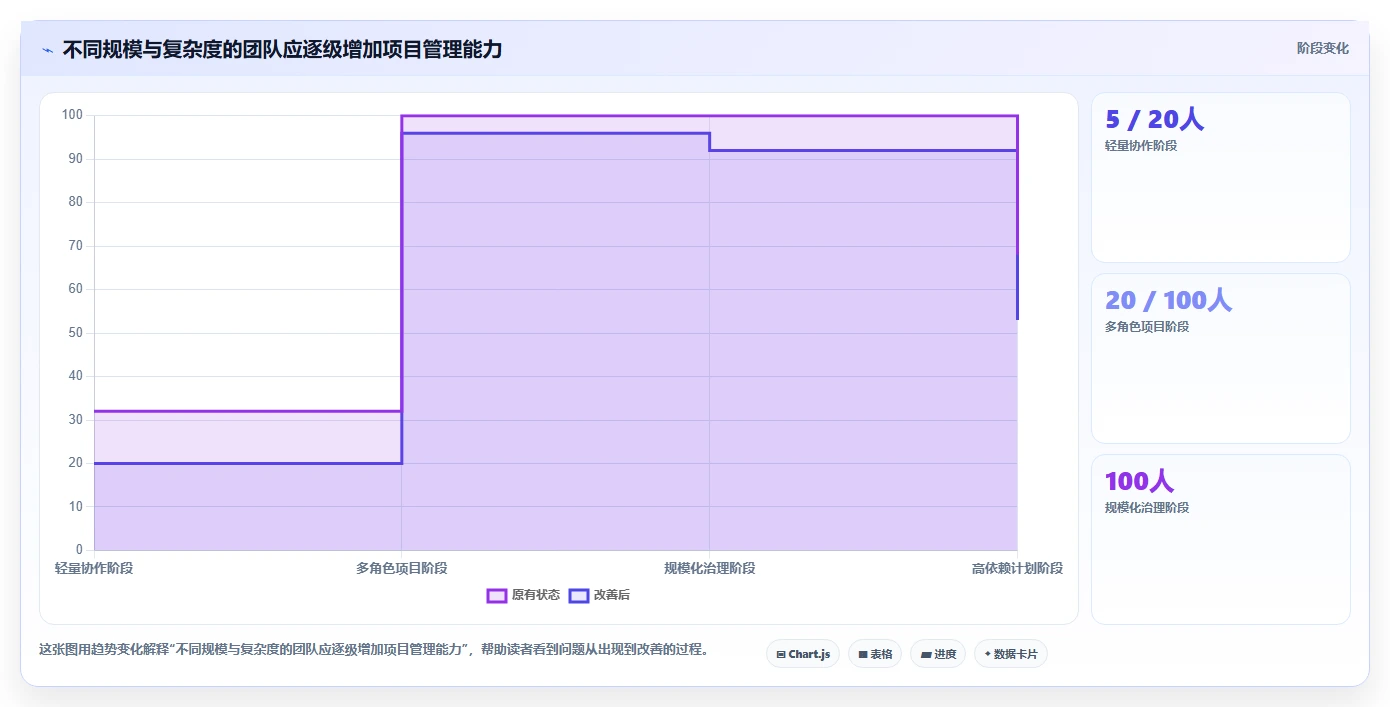Click the 阶段变化 label in header
This screenshot has width=1390, height=707.
(x=1322, y=48)
